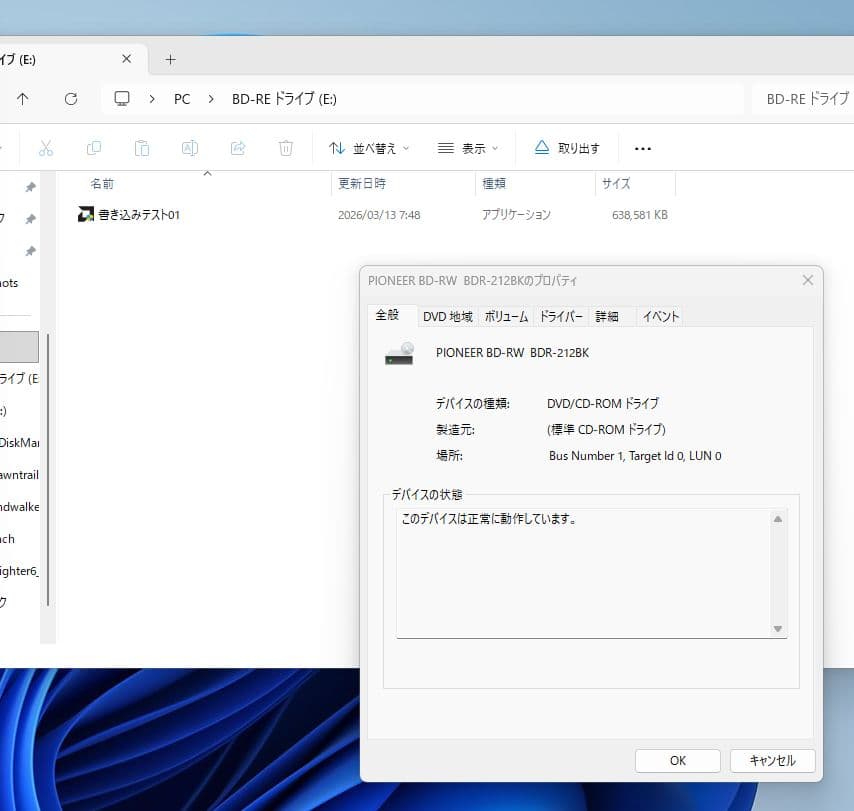Close the (E:) drive Explorer tab

(126, 59)
